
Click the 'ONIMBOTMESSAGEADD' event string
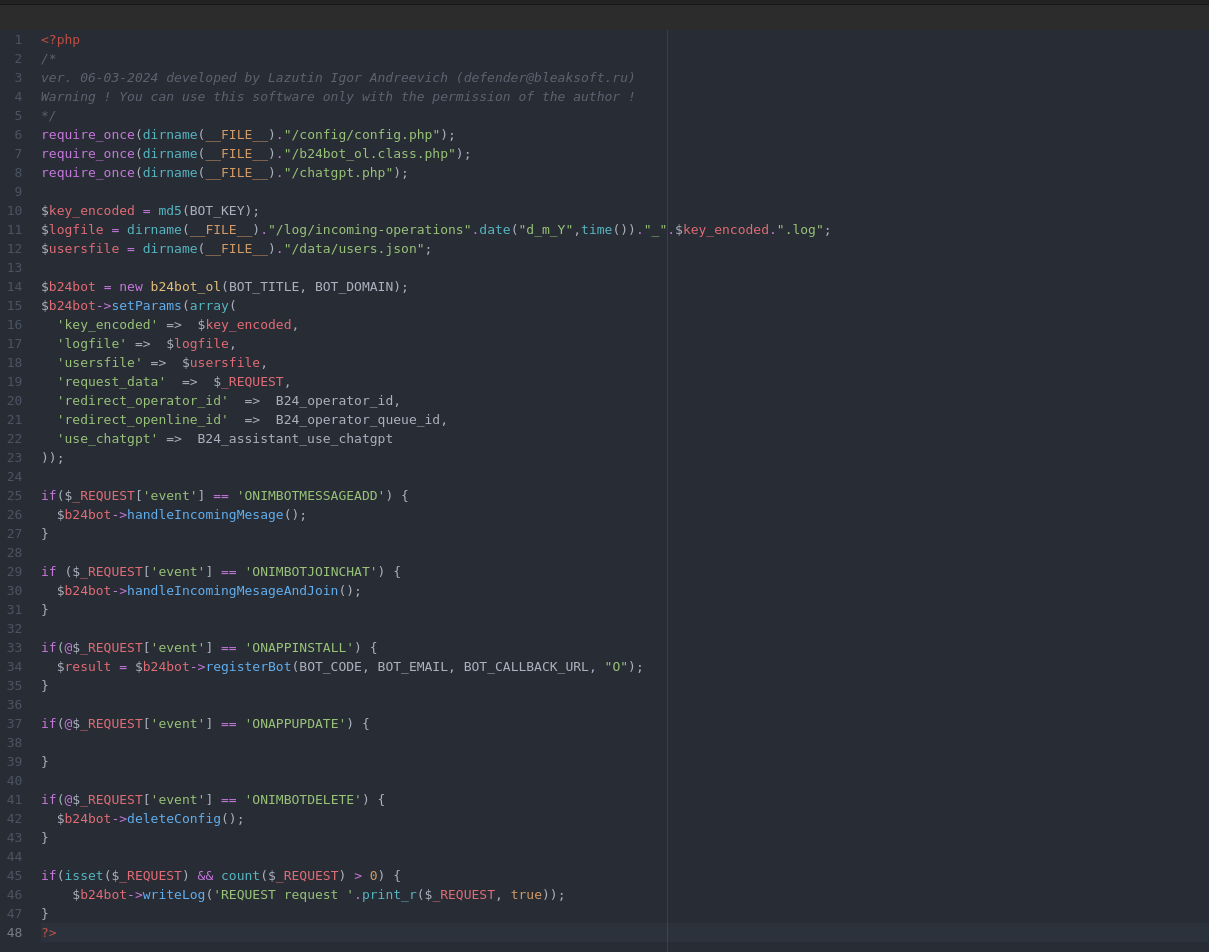(x=311, y=496)
